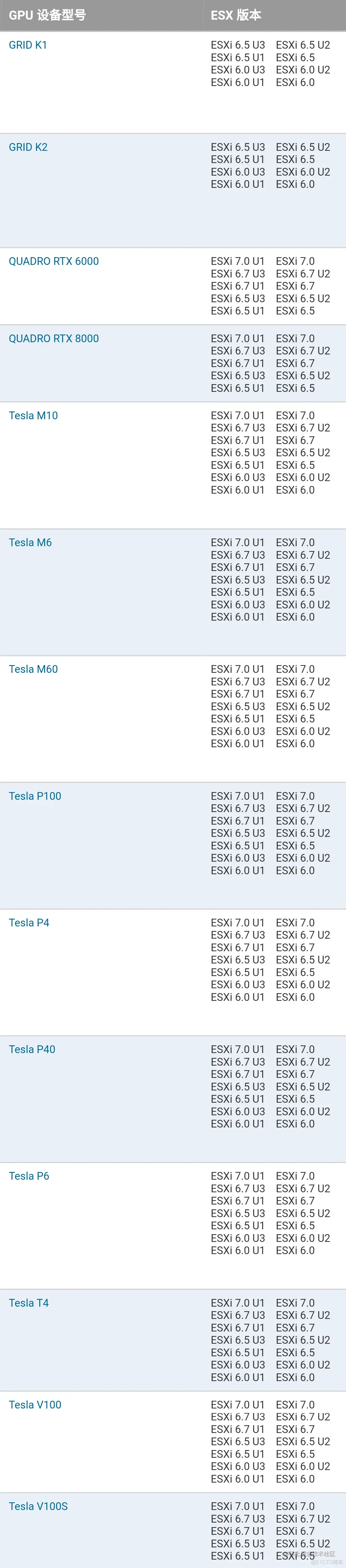
Task: Select the QUADRO RTX 8000 link
Action: coord(53,338)
